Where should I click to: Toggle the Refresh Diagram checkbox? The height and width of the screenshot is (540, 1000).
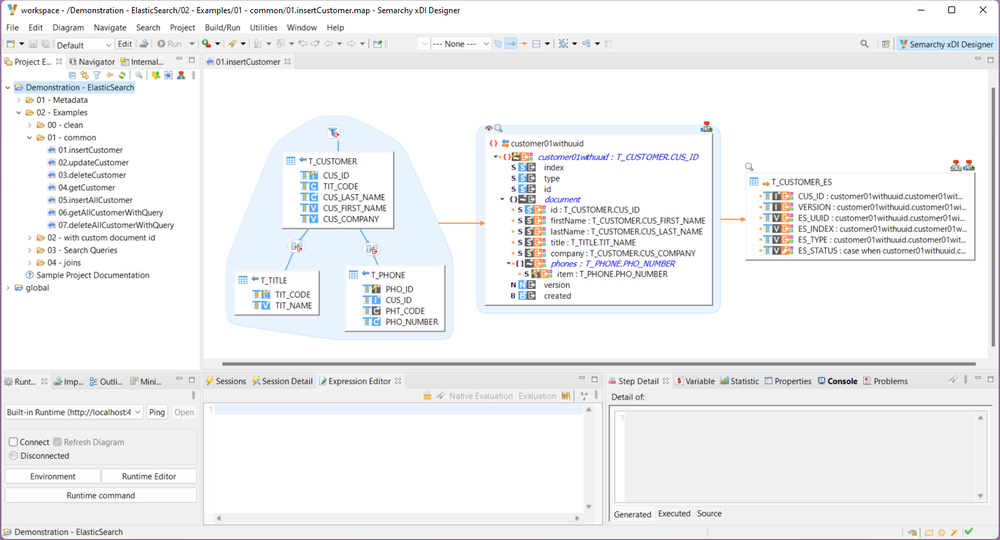[x=58, y=442]
